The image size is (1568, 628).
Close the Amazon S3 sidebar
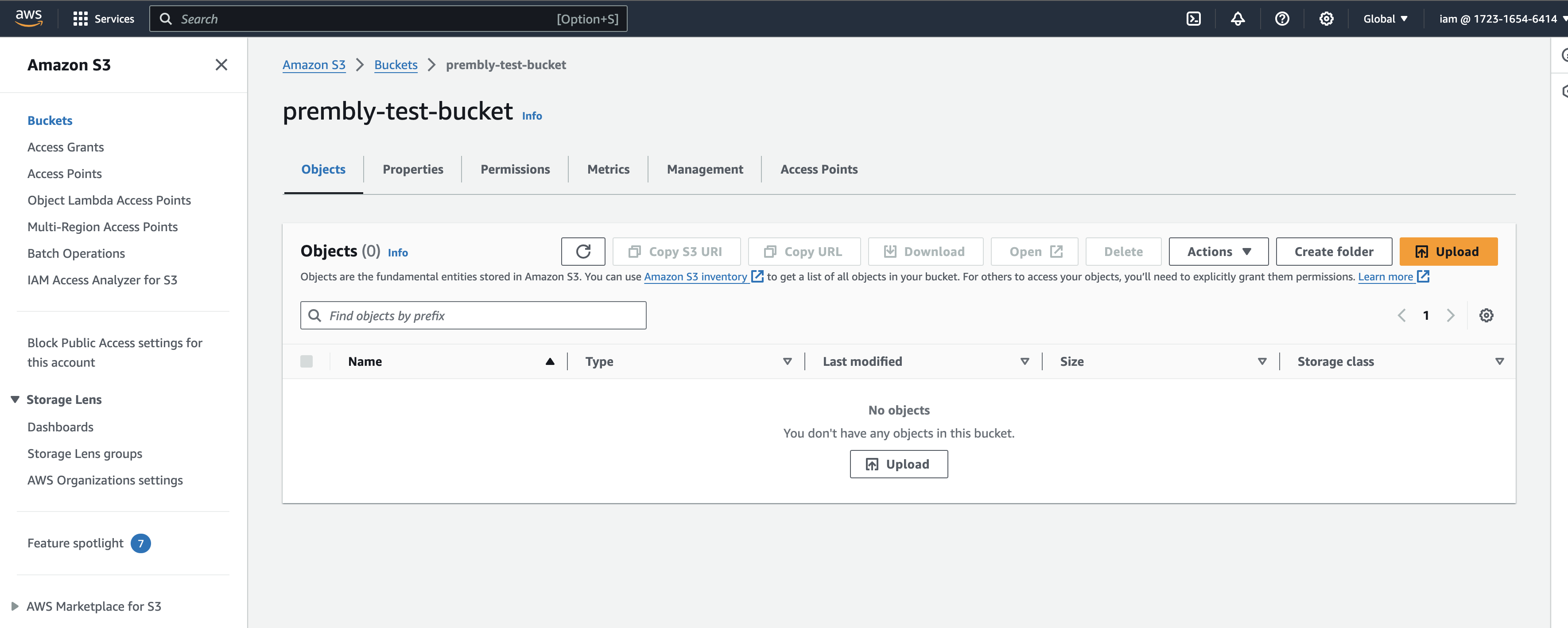[221, 65]
